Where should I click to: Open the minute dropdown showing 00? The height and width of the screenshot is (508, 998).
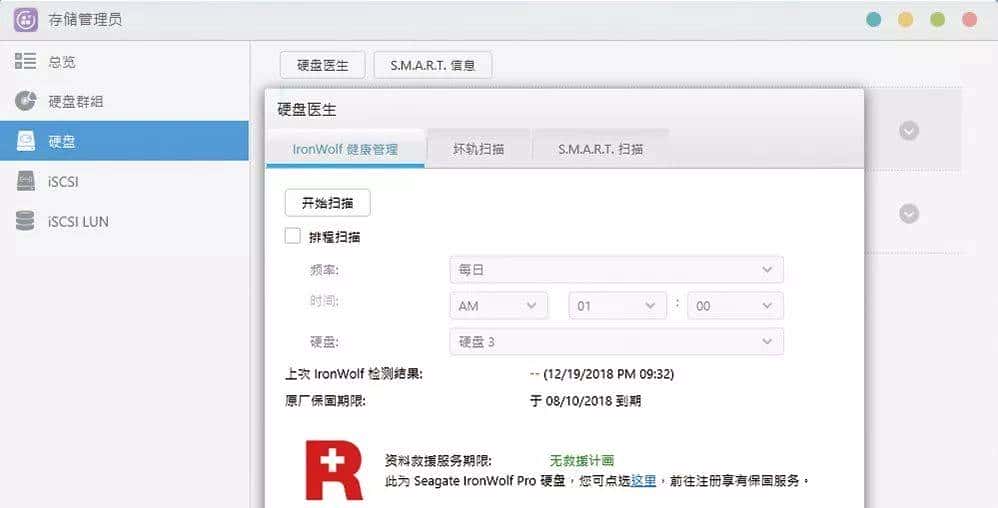coord(735,306)
